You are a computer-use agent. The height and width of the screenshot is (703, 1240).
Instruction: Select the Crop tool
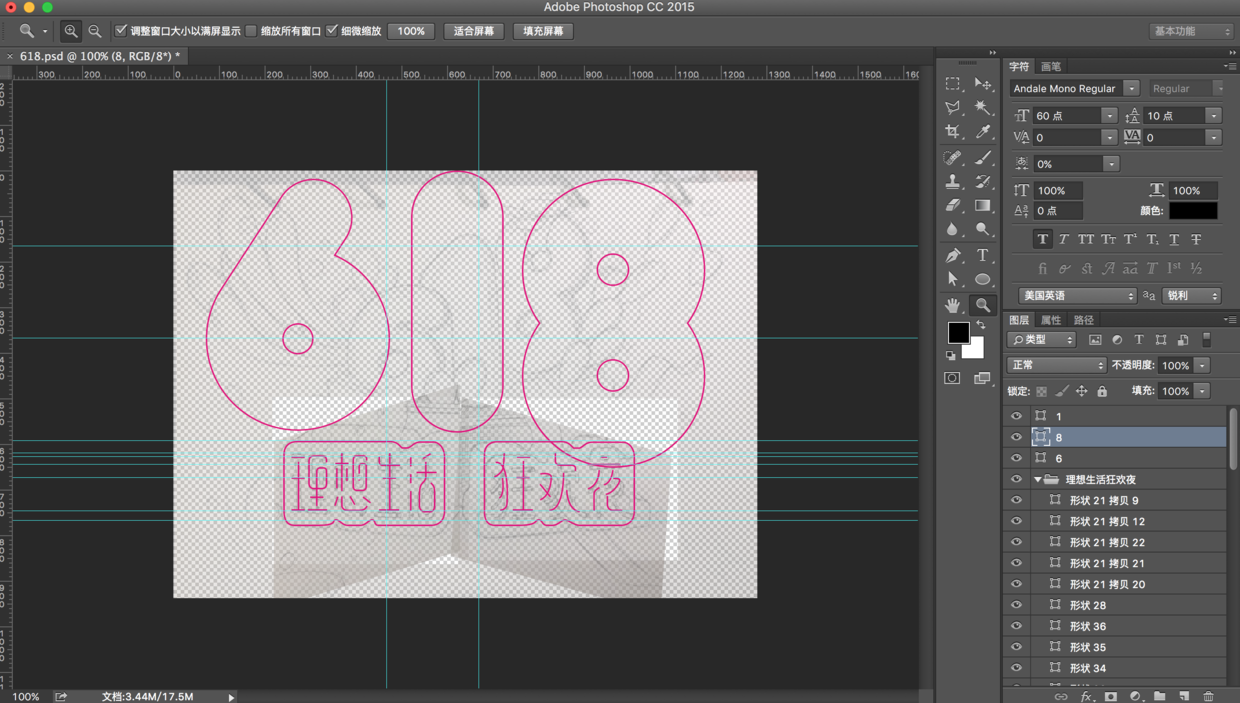click(x=953, y=132)
